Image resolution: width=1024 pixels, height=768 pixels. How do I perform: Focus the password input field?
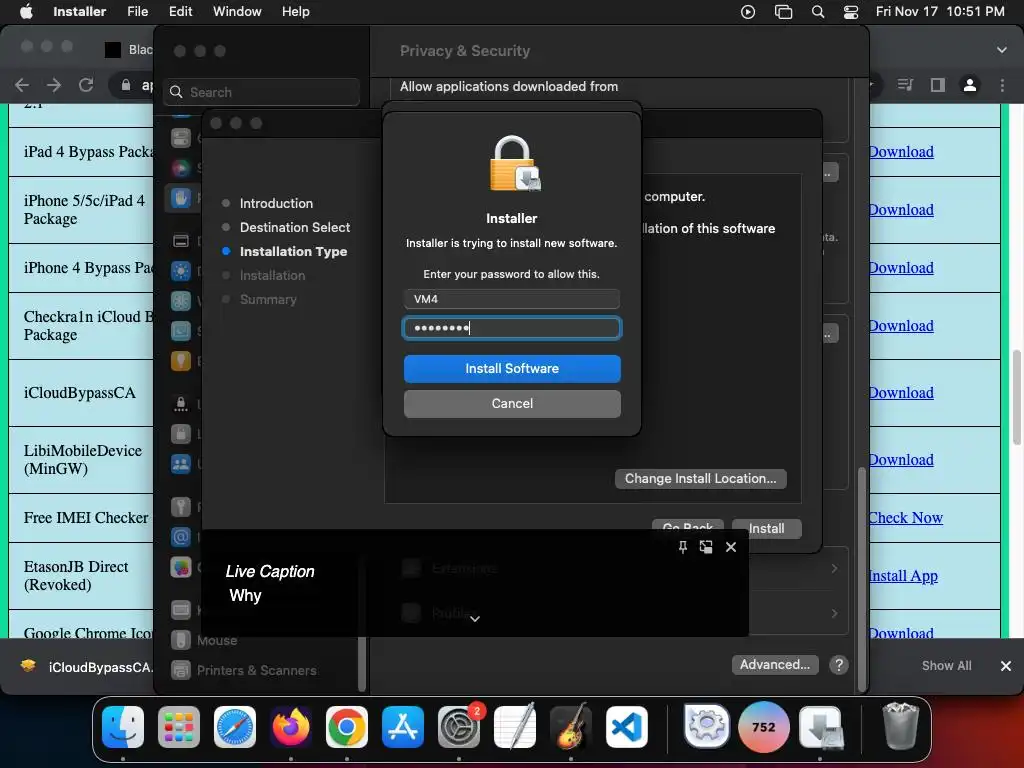pyautogui.click(x=512, y=328)
